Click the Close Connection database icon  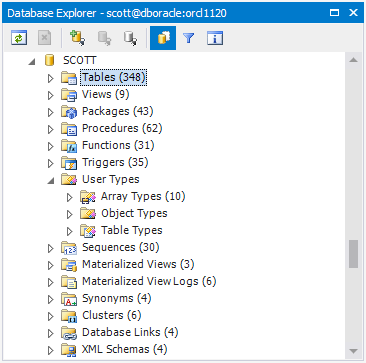point(130,38)
